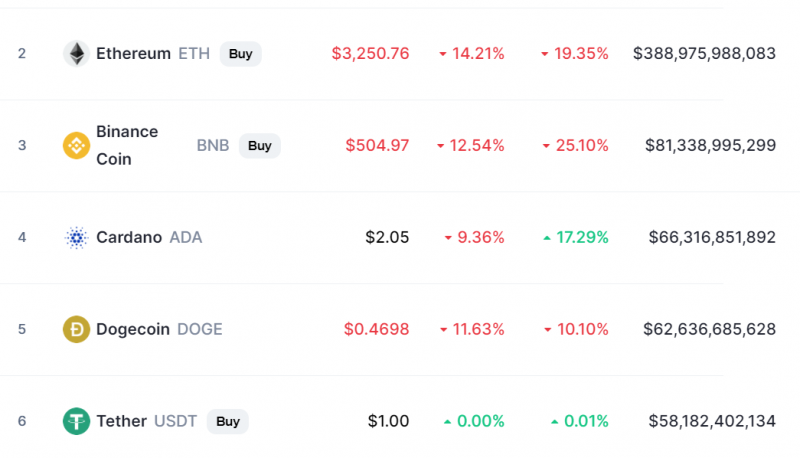Click Binance Coin's 25.10% weekly drop
800x458 pixels.
[x=575, y=145]
